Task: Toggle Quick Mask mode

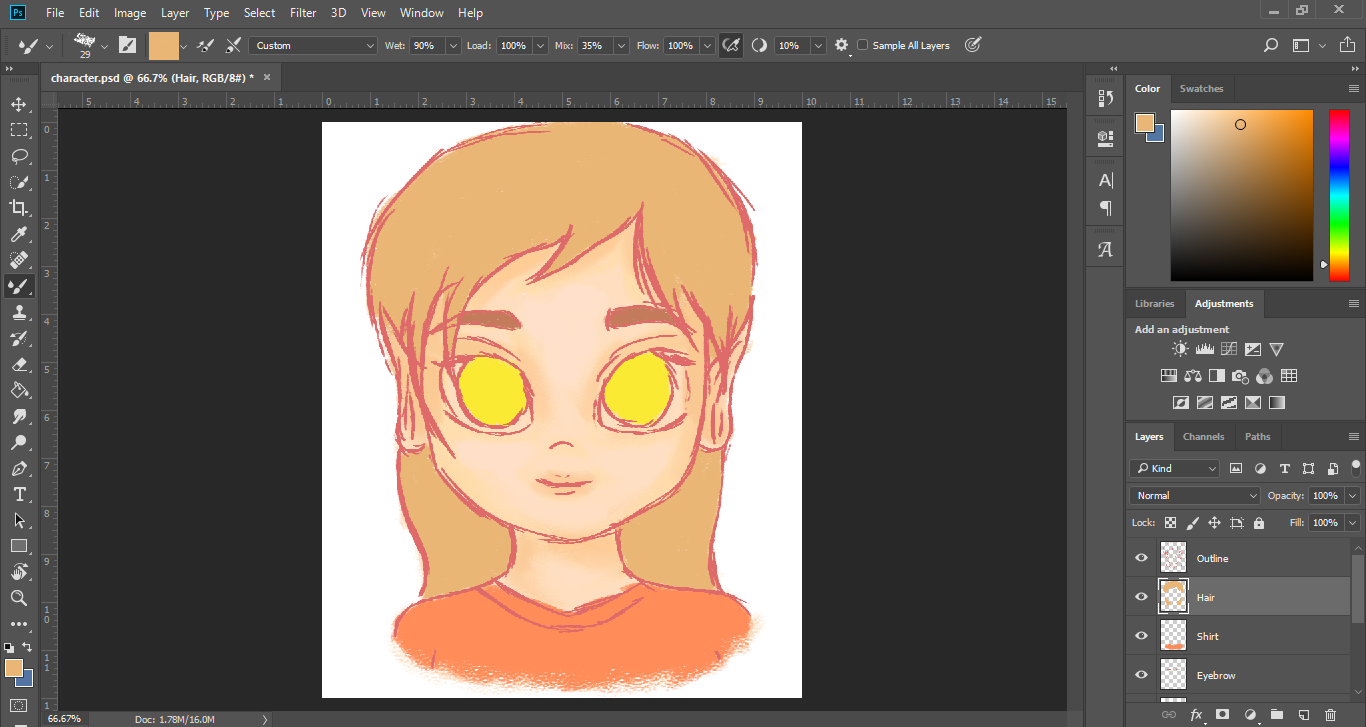Action: (x=19, y=705)
